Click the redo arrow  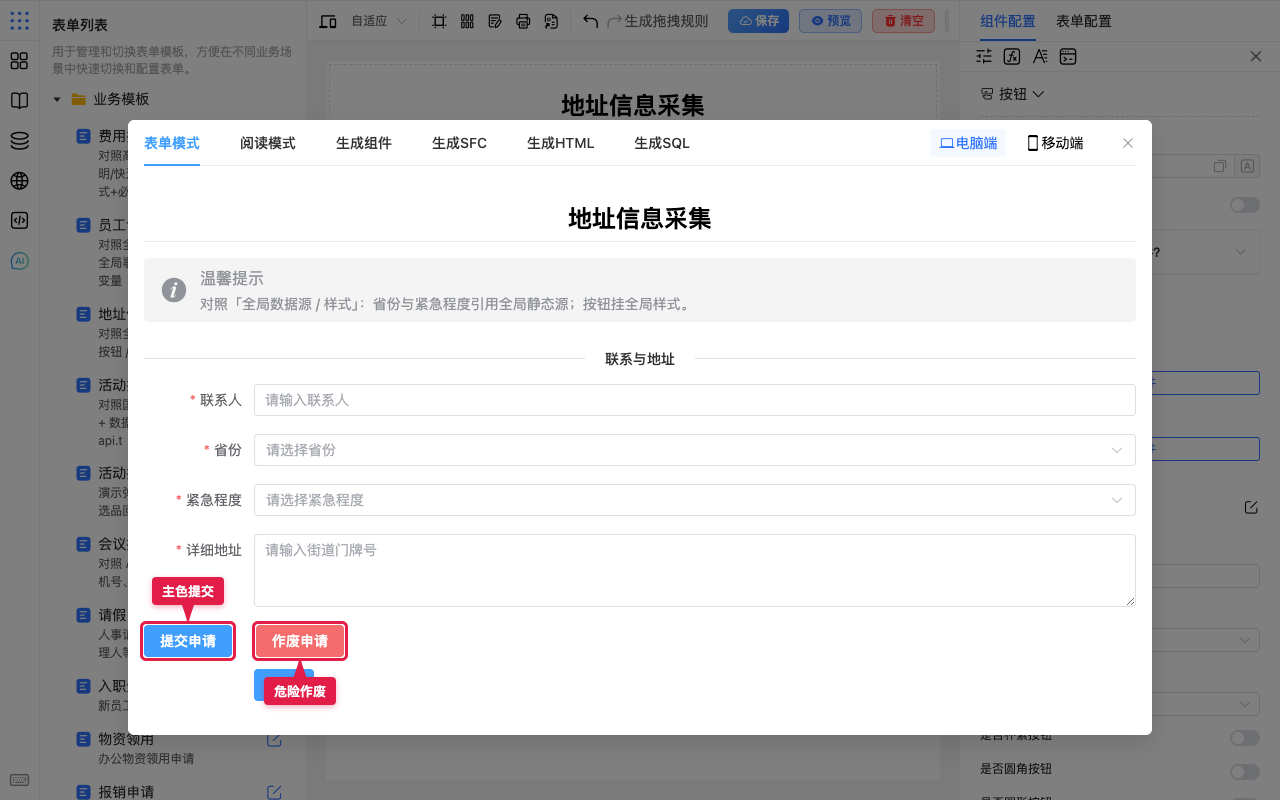coord(614,21)
